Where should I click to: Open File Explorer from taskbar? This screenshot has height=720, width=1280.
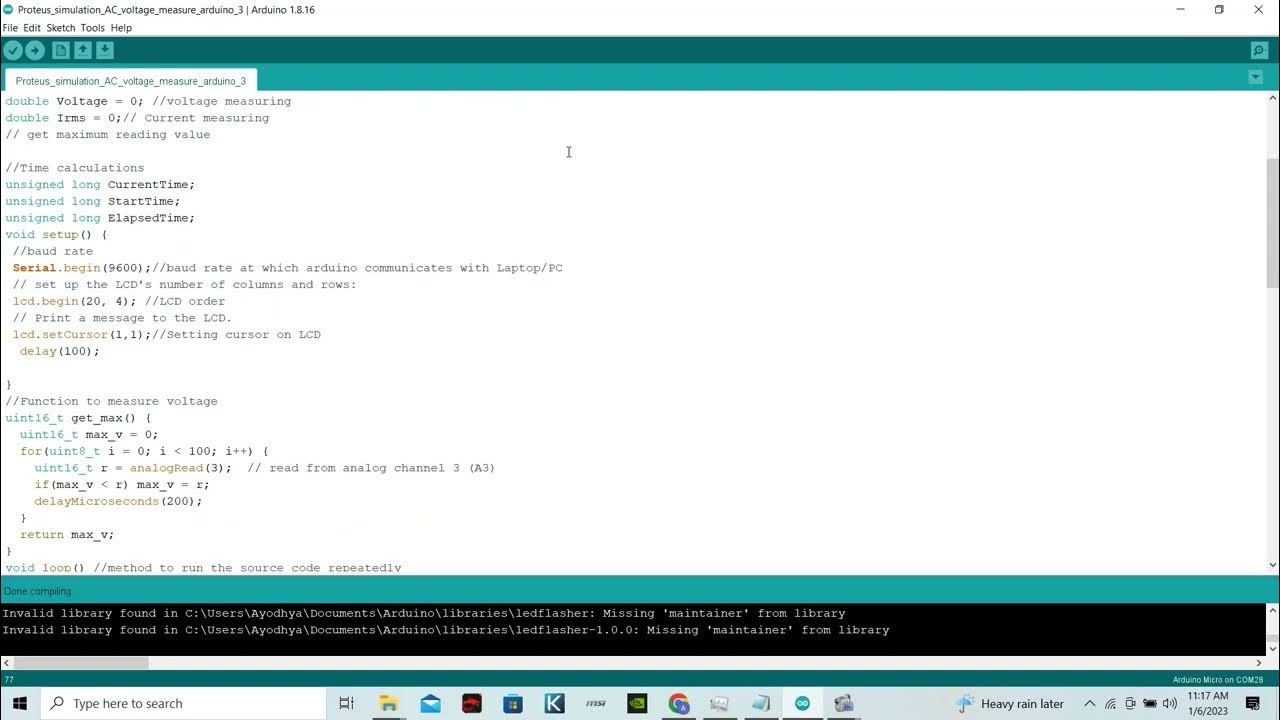point(388,703)
